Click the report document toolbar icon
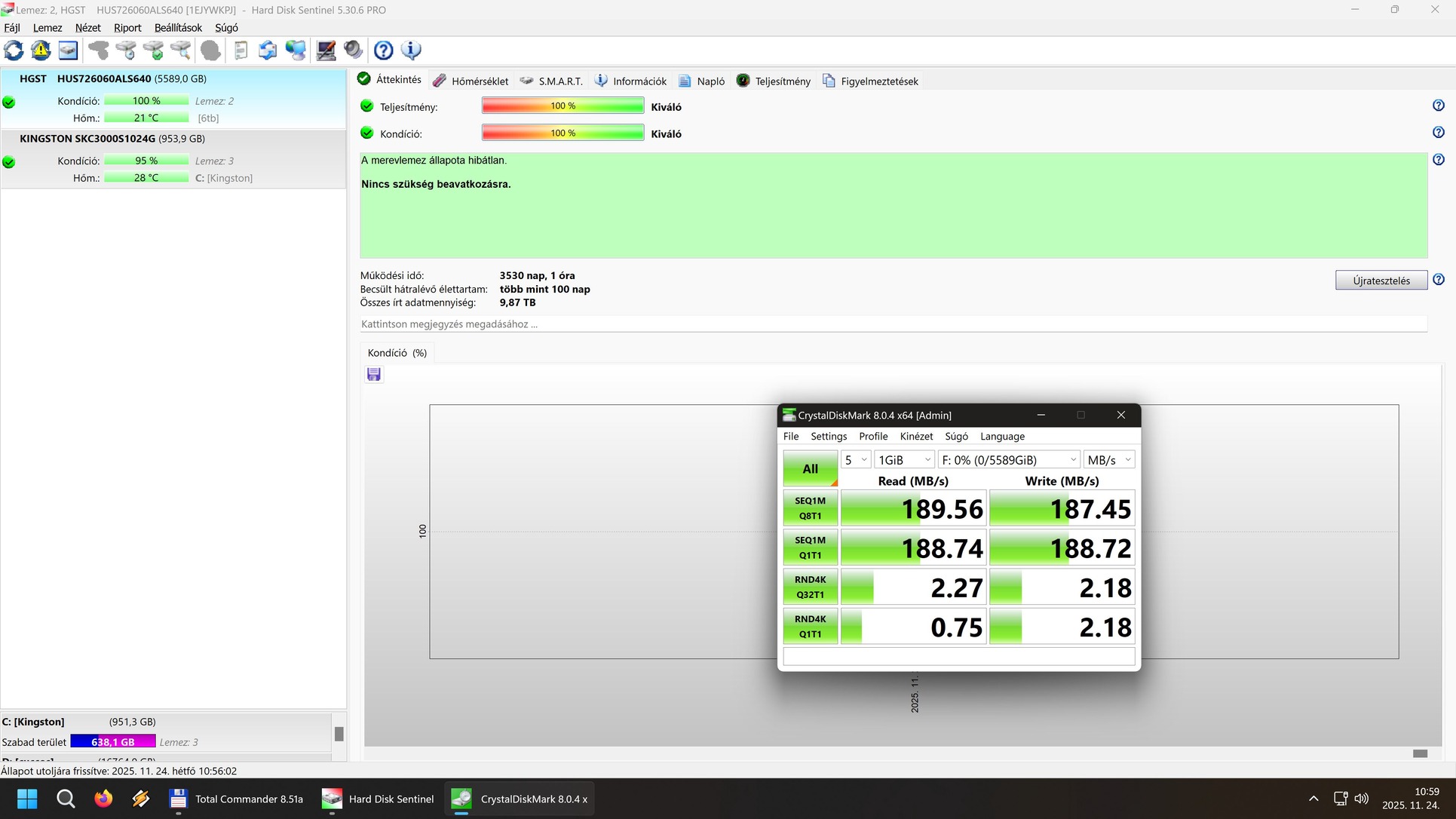This screenshot has width=1456, height=819. pyautogui.click(x=241, y=51)
